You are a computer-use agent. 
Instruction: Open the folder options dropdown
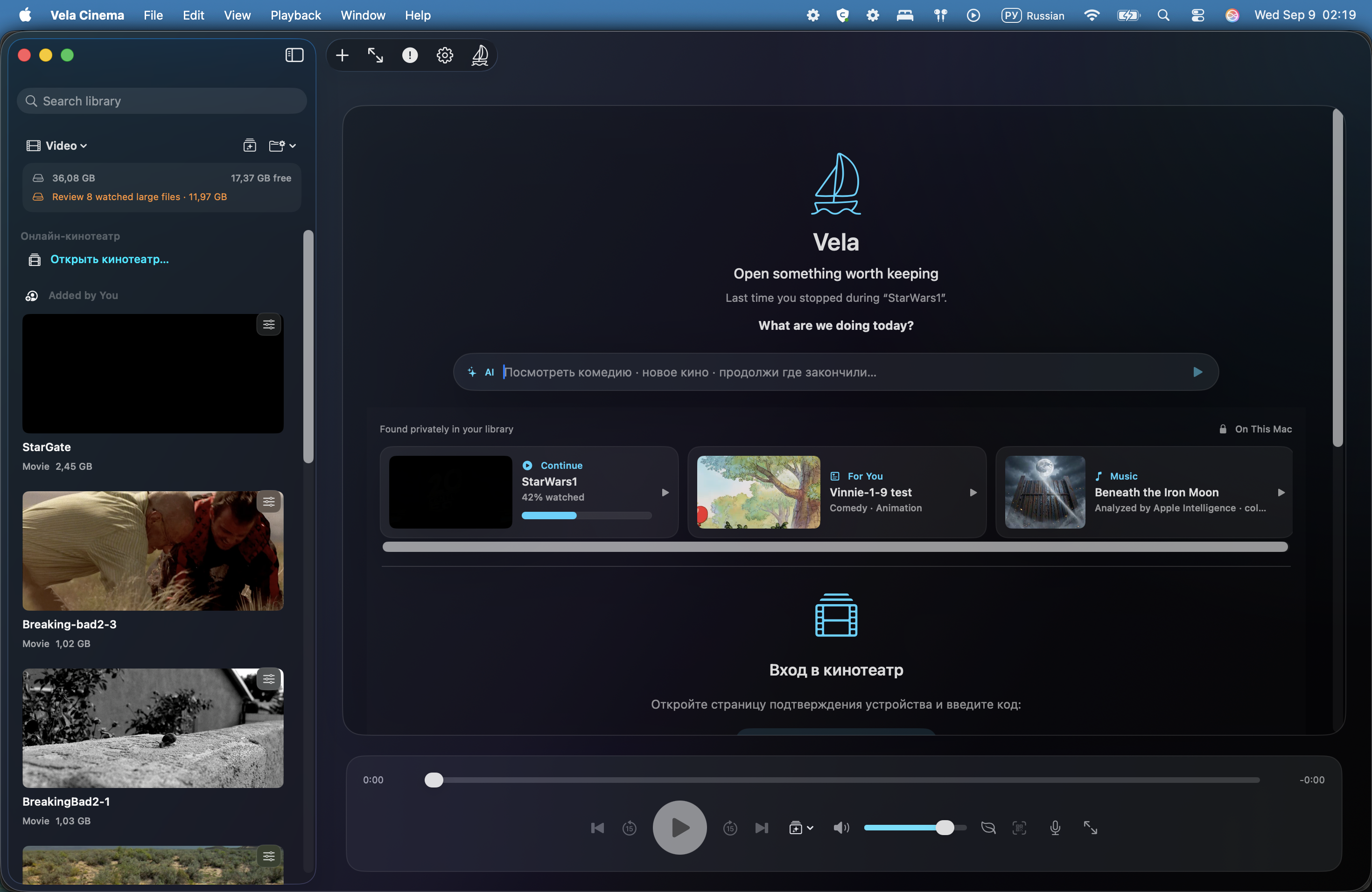point(282,146)
